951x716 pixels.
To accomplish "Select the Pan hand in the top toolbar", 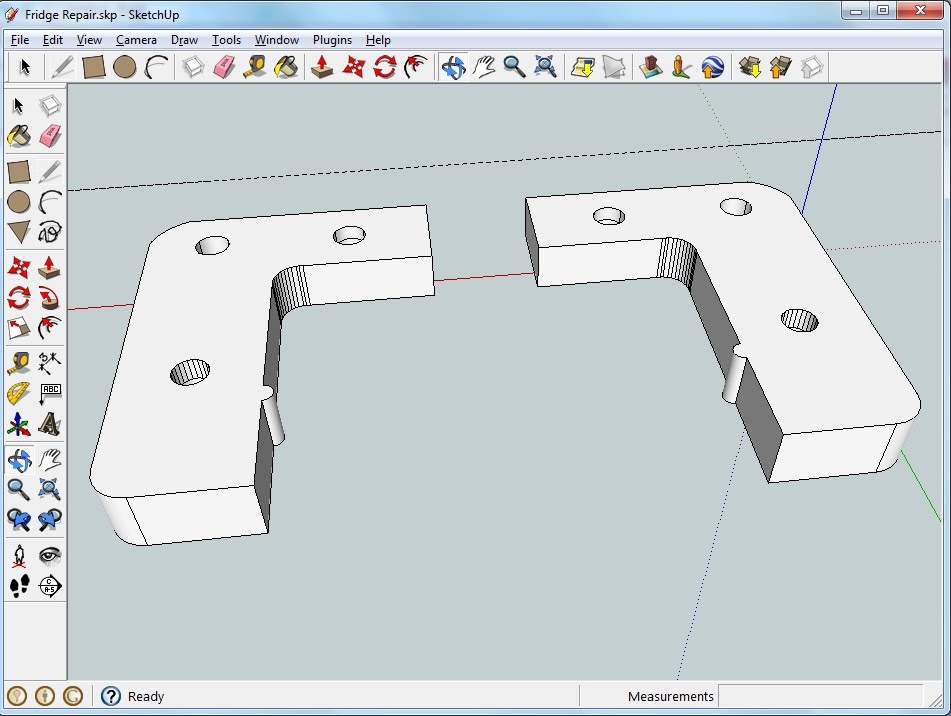I will 484,67.
